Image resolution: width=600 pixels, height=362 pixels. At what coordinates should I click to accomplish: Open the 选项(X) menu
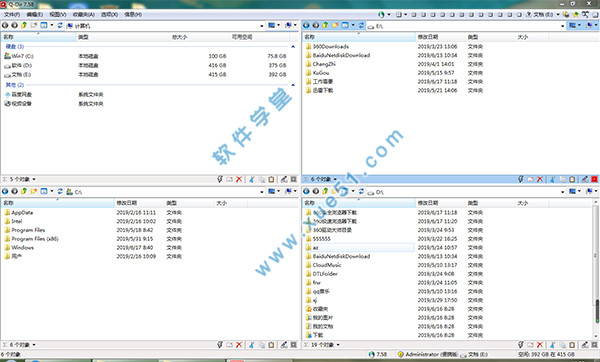point(109,15)
